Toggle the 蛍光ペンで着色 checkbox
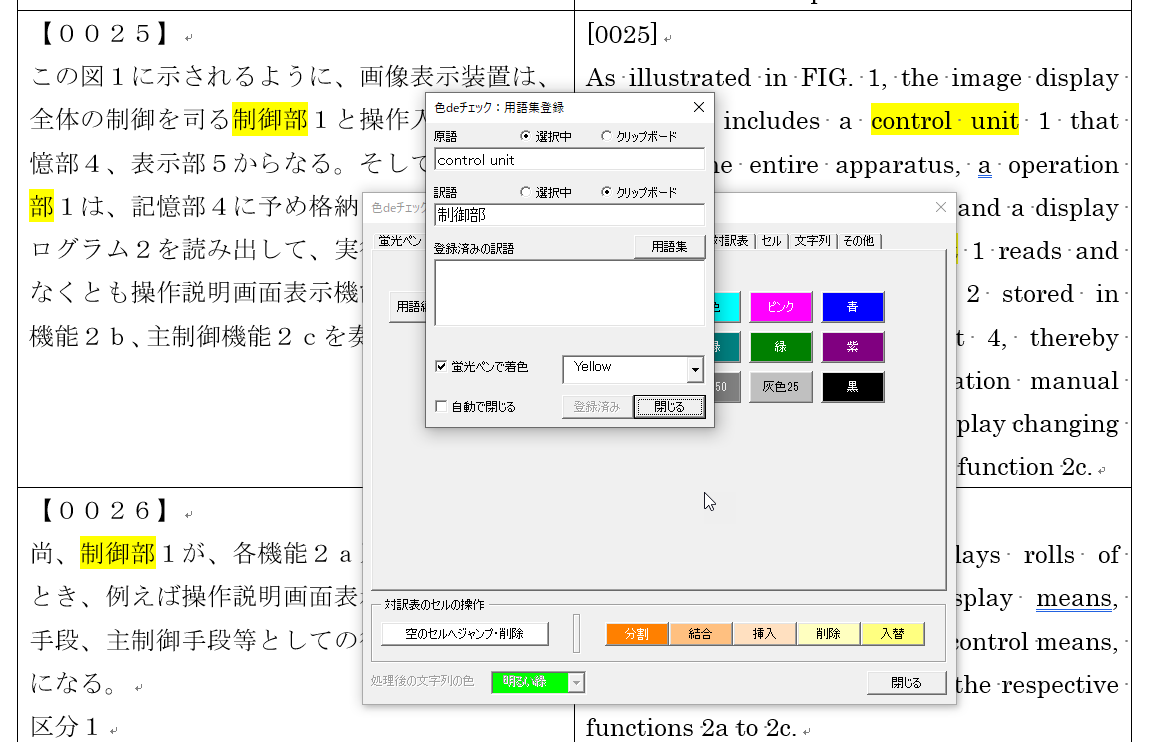Image resolution: width=1151 pixels, height=742 pixels. (441, 367)
